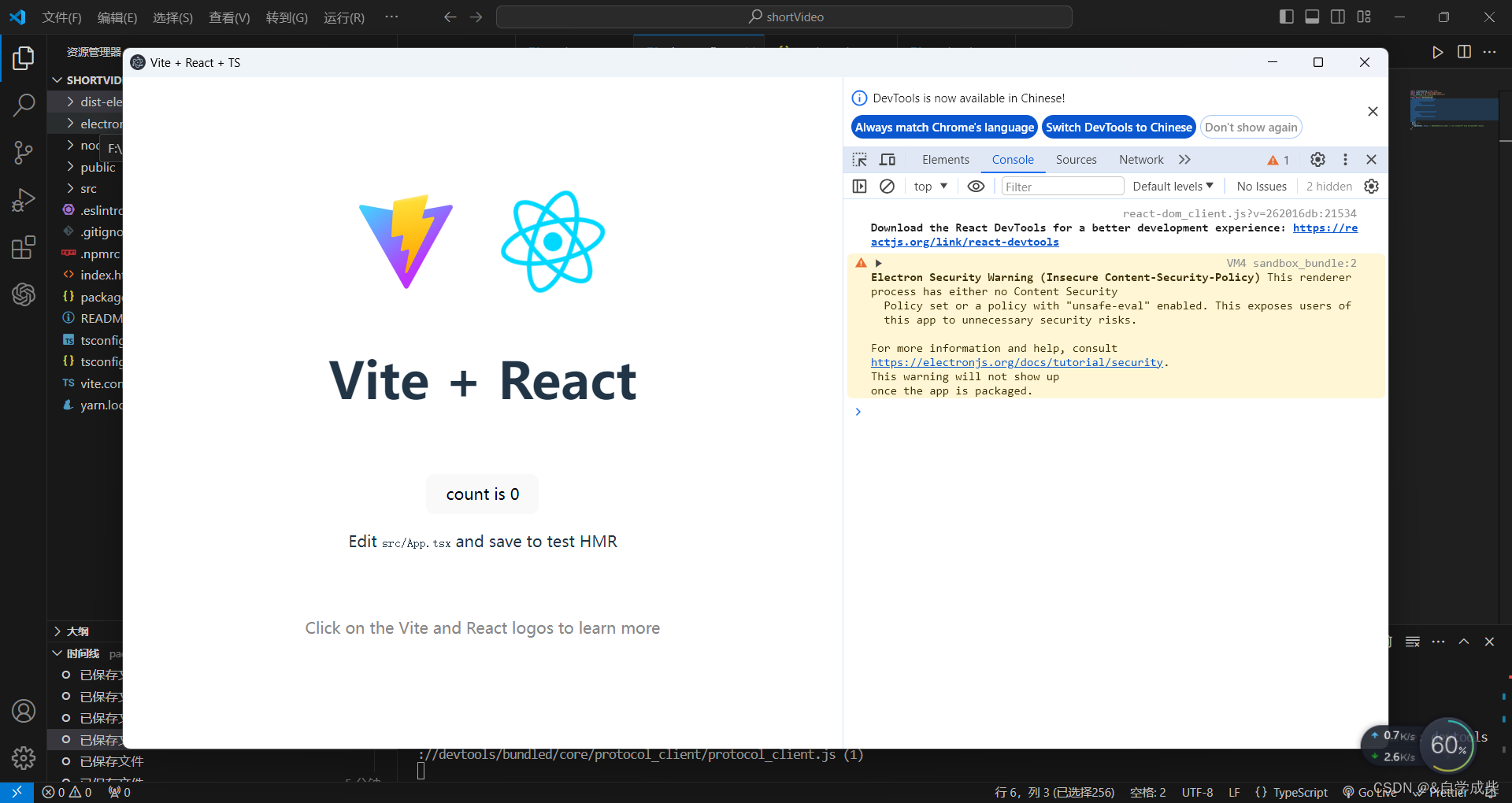Screen dimensions: 1512x803
Task: Open the console sidebar icon
Action: coord(859,186)
